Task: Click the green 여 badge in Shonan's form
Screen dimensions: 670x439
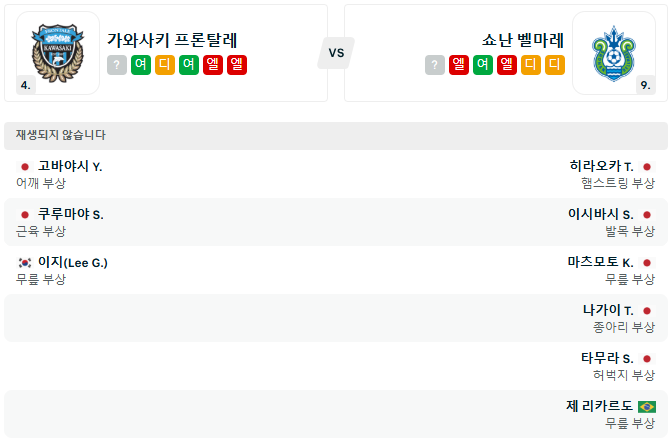Action: coord(483,65)
